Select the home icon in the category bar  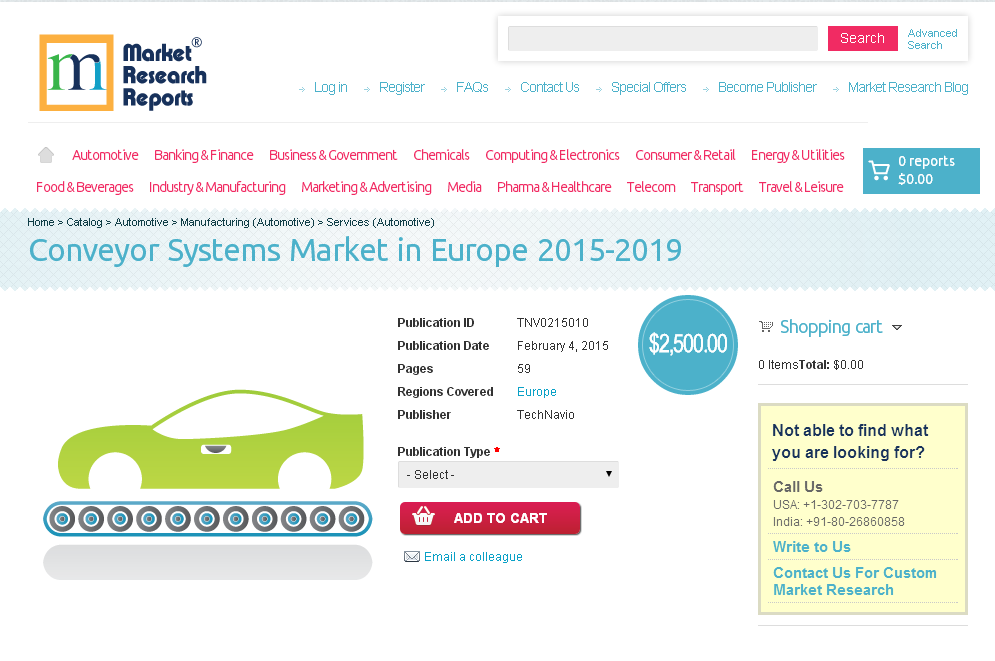point(45,155)
